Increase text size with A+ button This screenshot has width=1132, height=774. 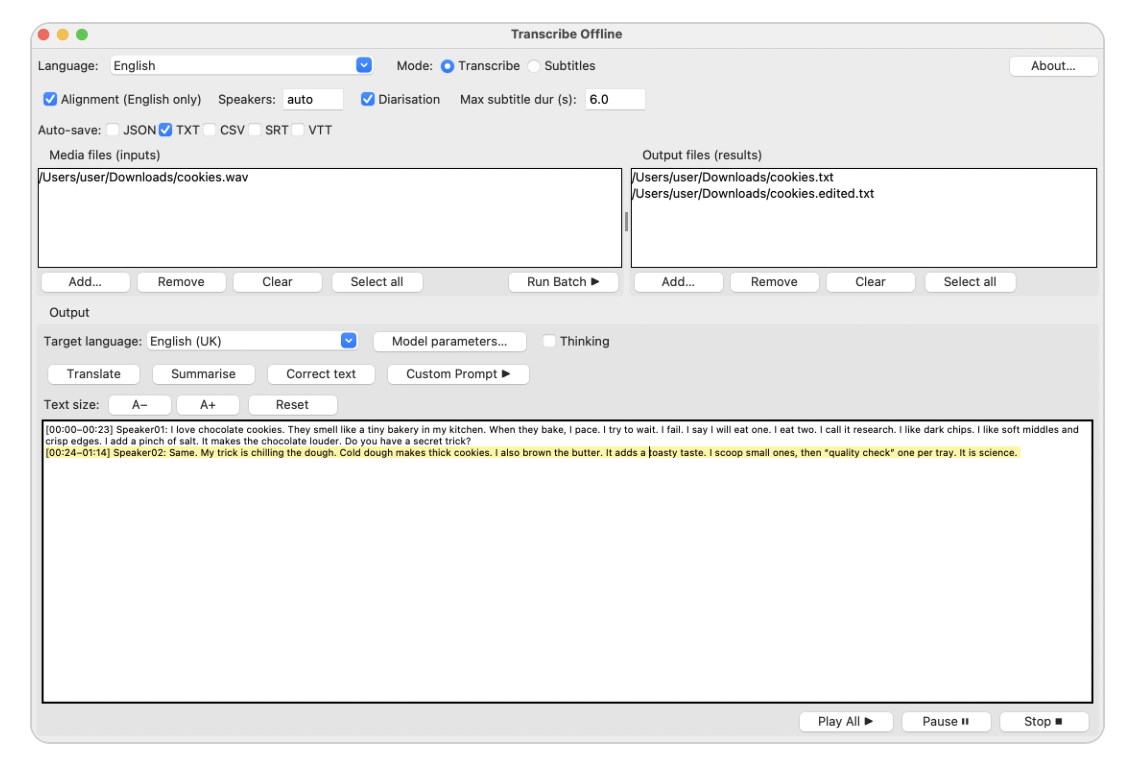pos(208,405)
